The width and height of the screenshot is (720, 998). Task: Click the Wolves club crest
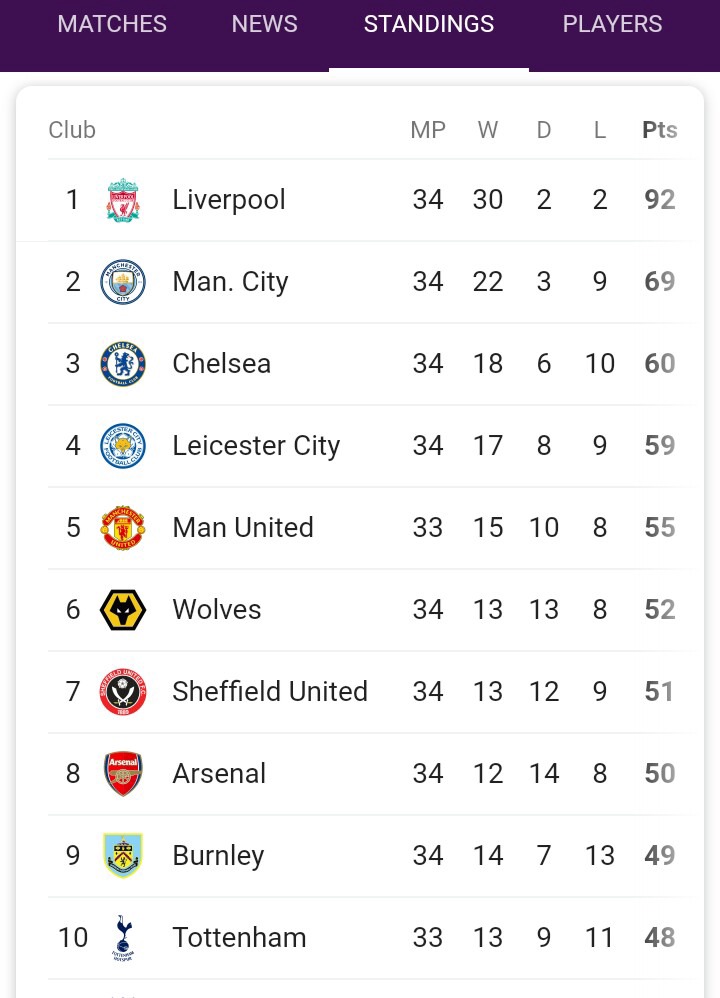(x=123, y=610)
